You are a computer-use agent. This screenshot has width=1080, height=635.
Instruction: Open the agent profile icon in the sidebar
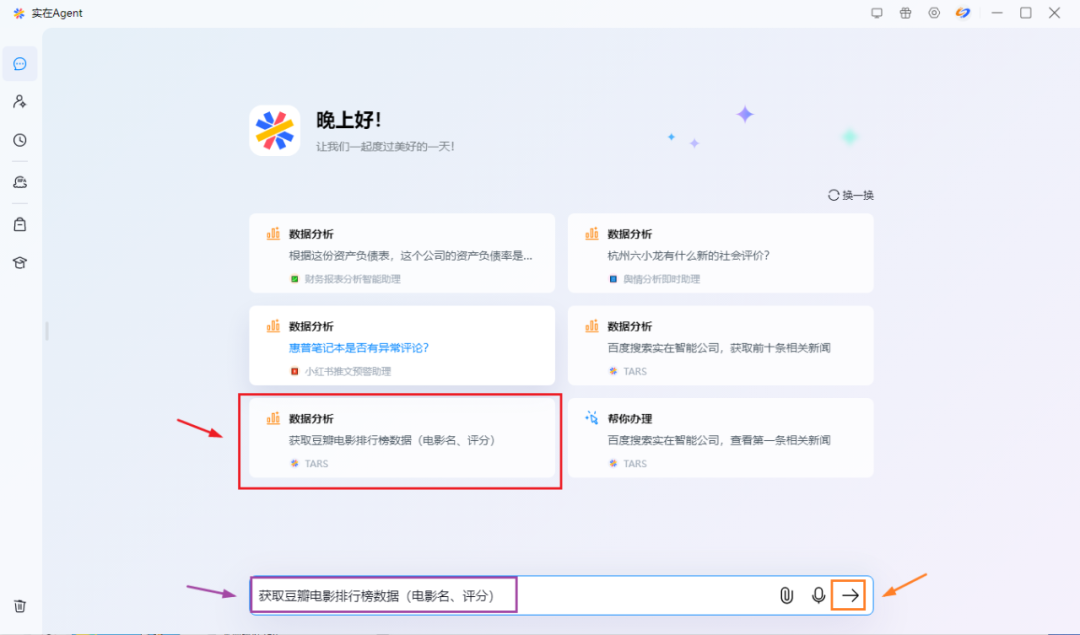(19, 100)
